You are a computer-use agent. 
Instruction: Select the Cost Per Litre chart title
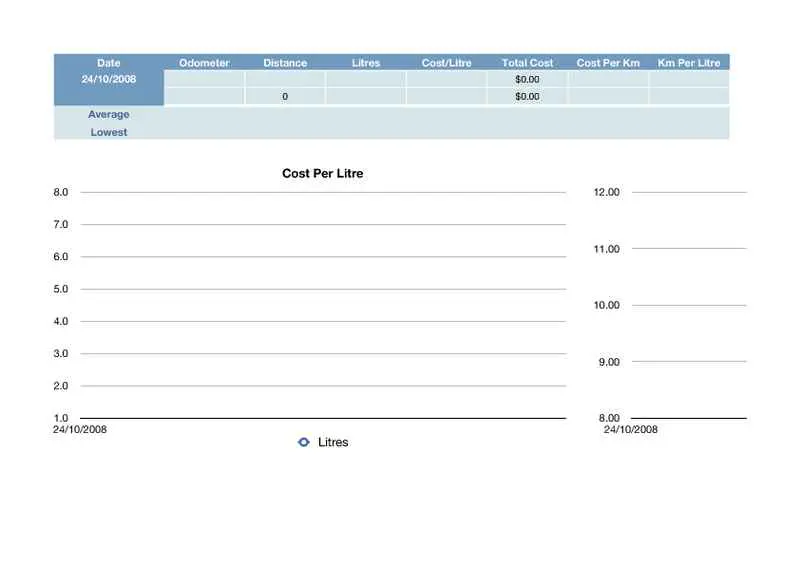tap(322, 174)
